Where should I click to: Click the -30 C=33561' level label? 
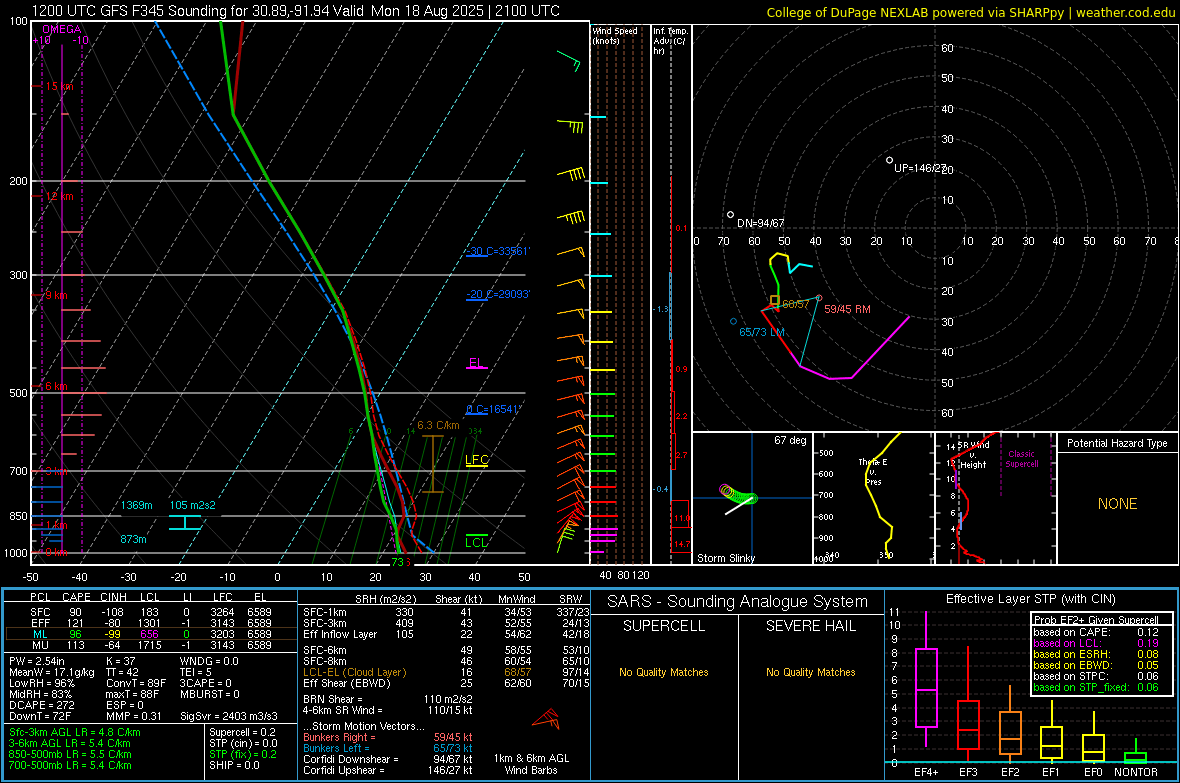[x=498, y=251]
